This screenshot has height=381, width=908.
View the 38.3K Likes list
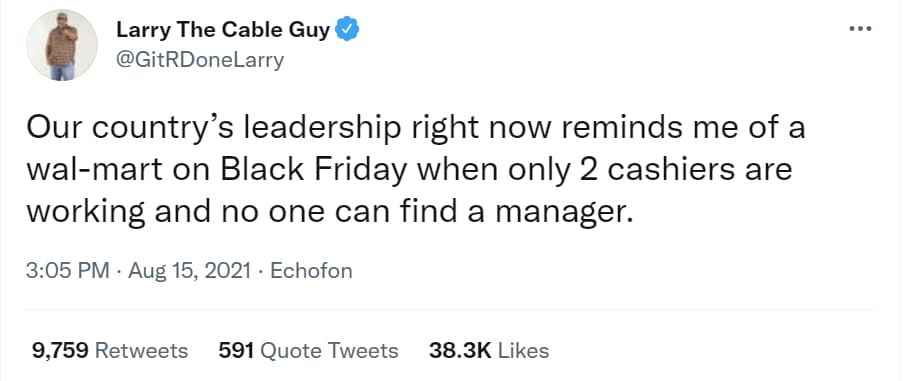pos(488,350)
